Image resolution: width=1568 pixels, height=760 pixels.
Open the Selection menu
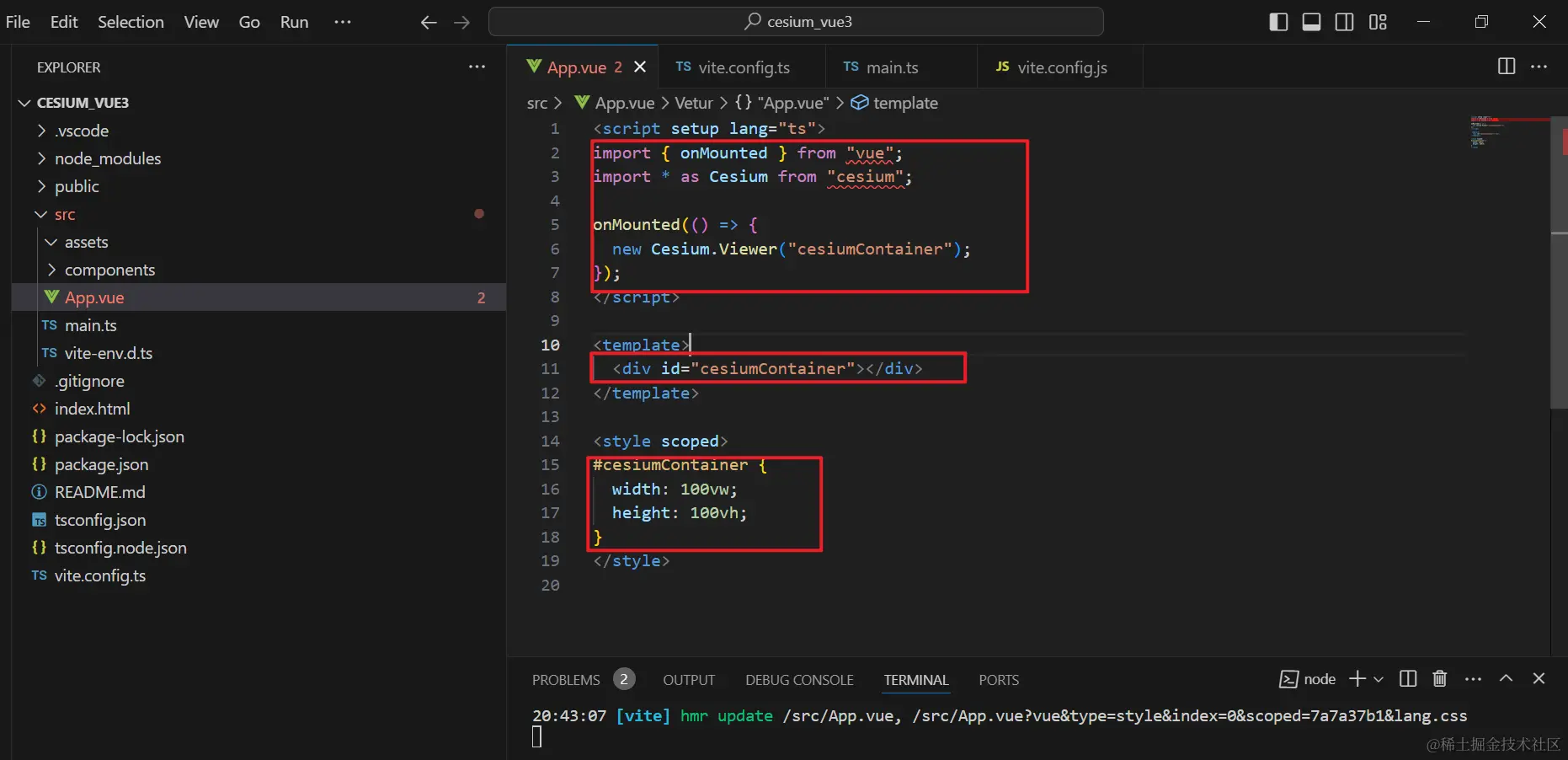(x=131, y=22)
